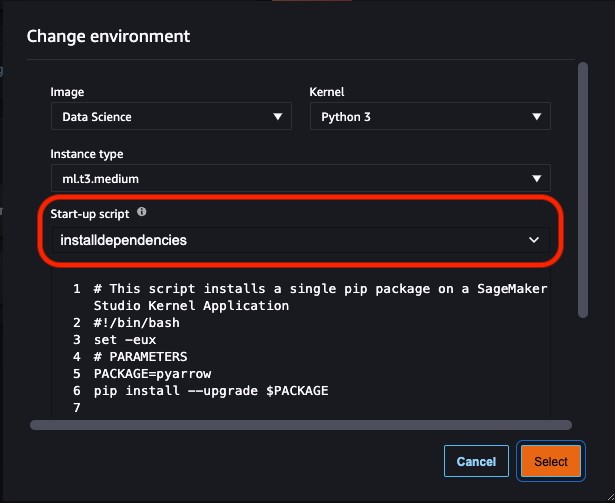The height and width of the screenshot is (503, 615).
Task: Click the # PARAMETERS comment line
Action: [140, 357]
